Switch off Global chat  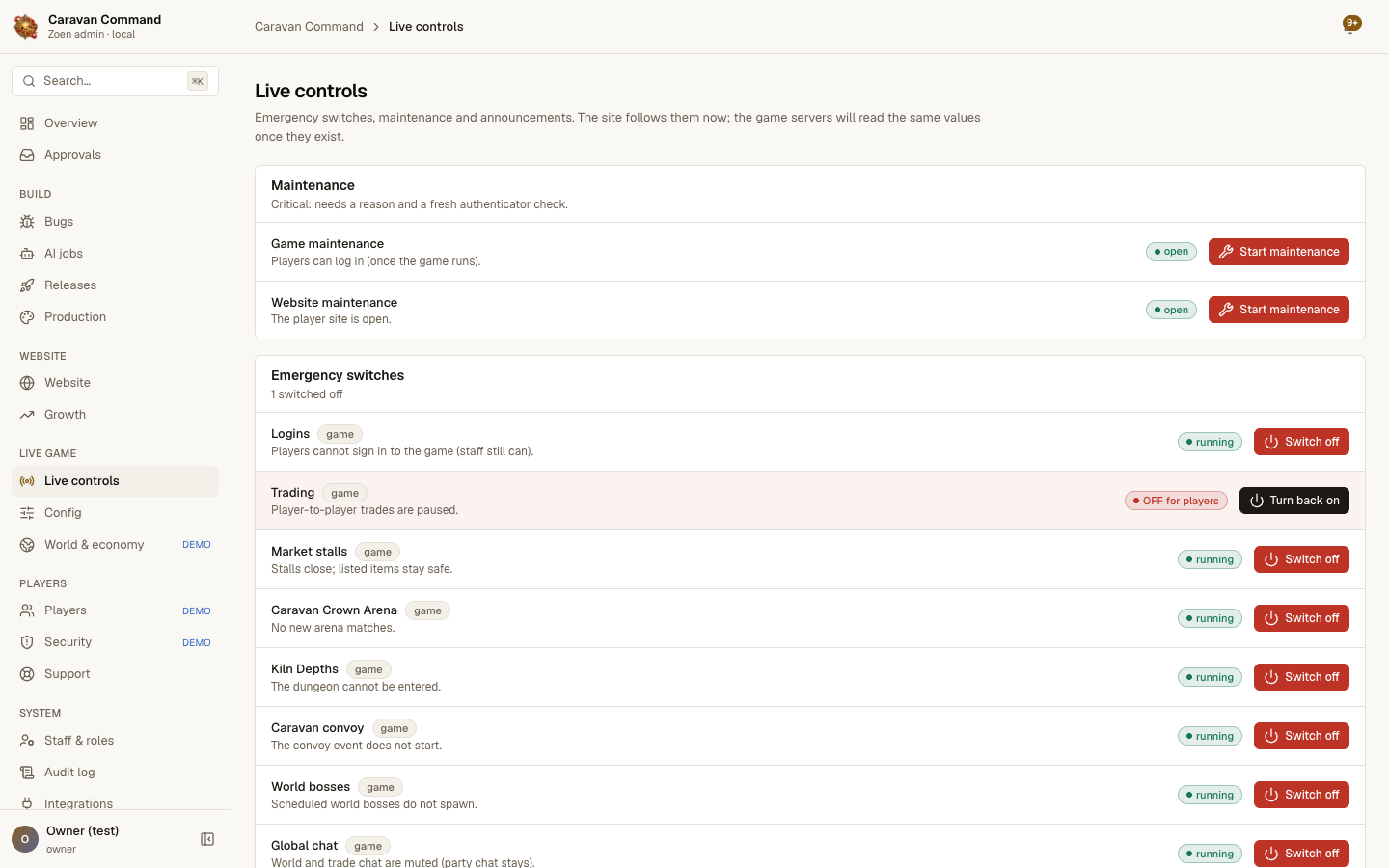[1301, 854]
